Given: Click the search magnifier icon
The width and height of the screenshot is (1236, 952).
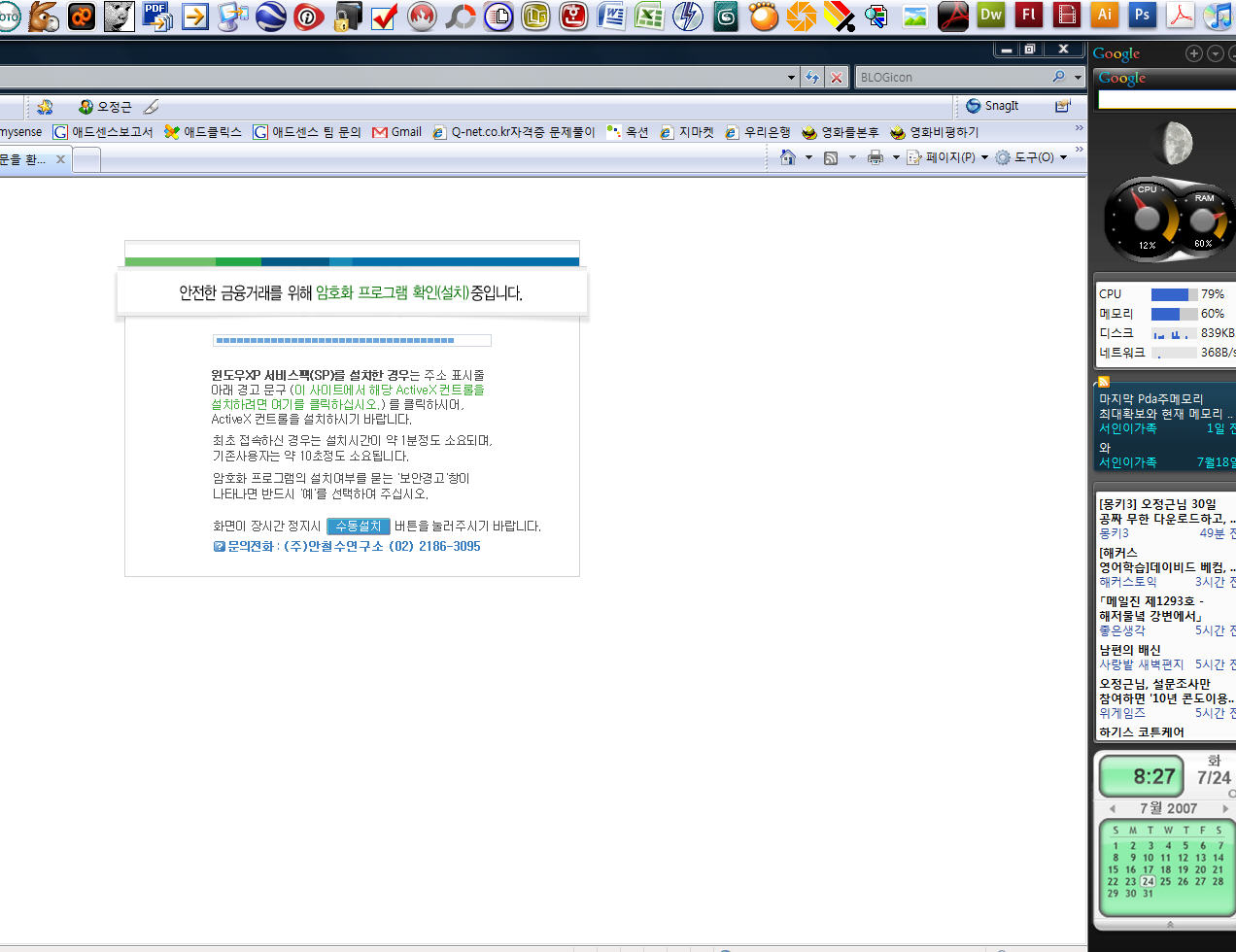Looking at the screenshot, I should (x=1058, y=77).
